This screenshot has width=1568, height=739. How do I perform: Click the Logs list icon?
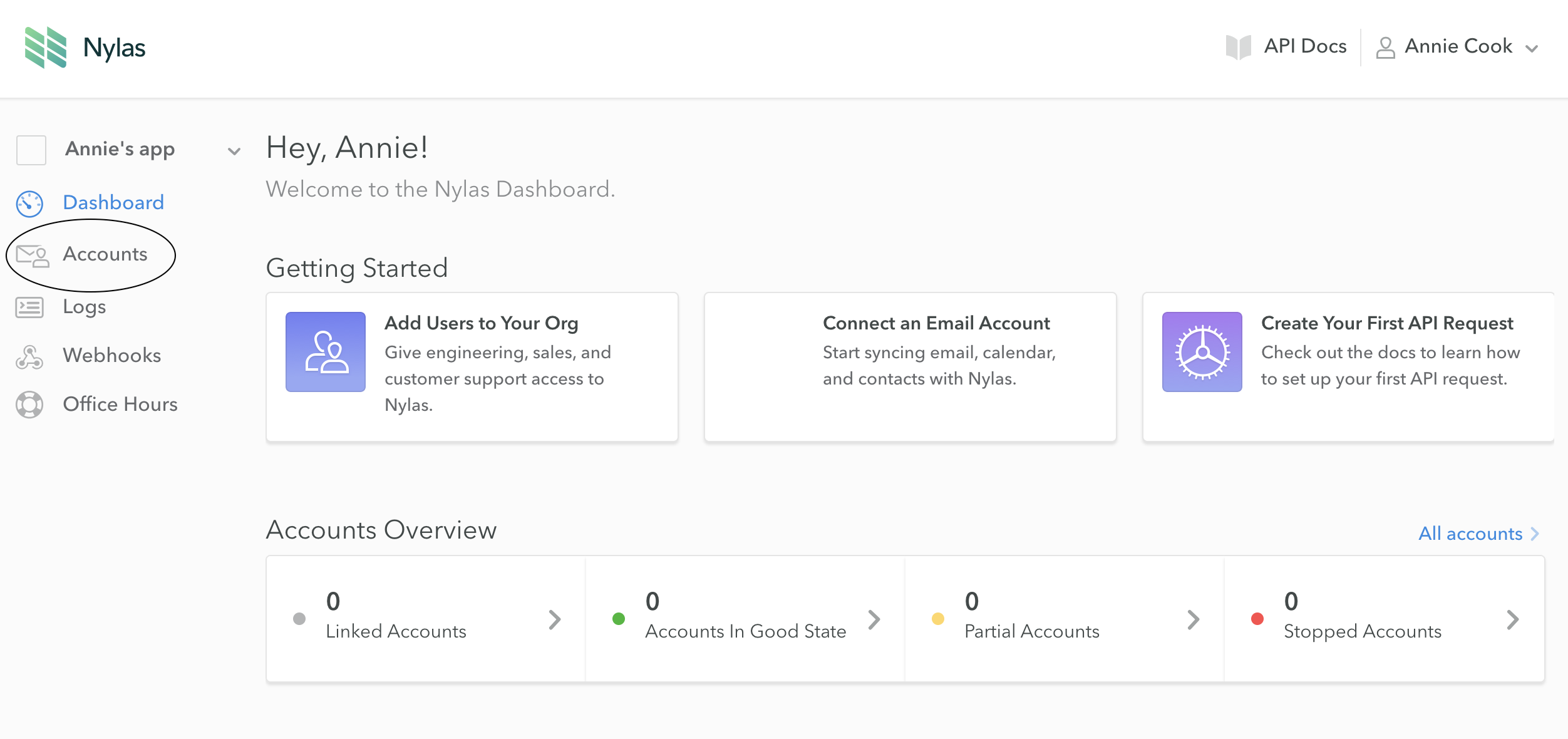29,307
